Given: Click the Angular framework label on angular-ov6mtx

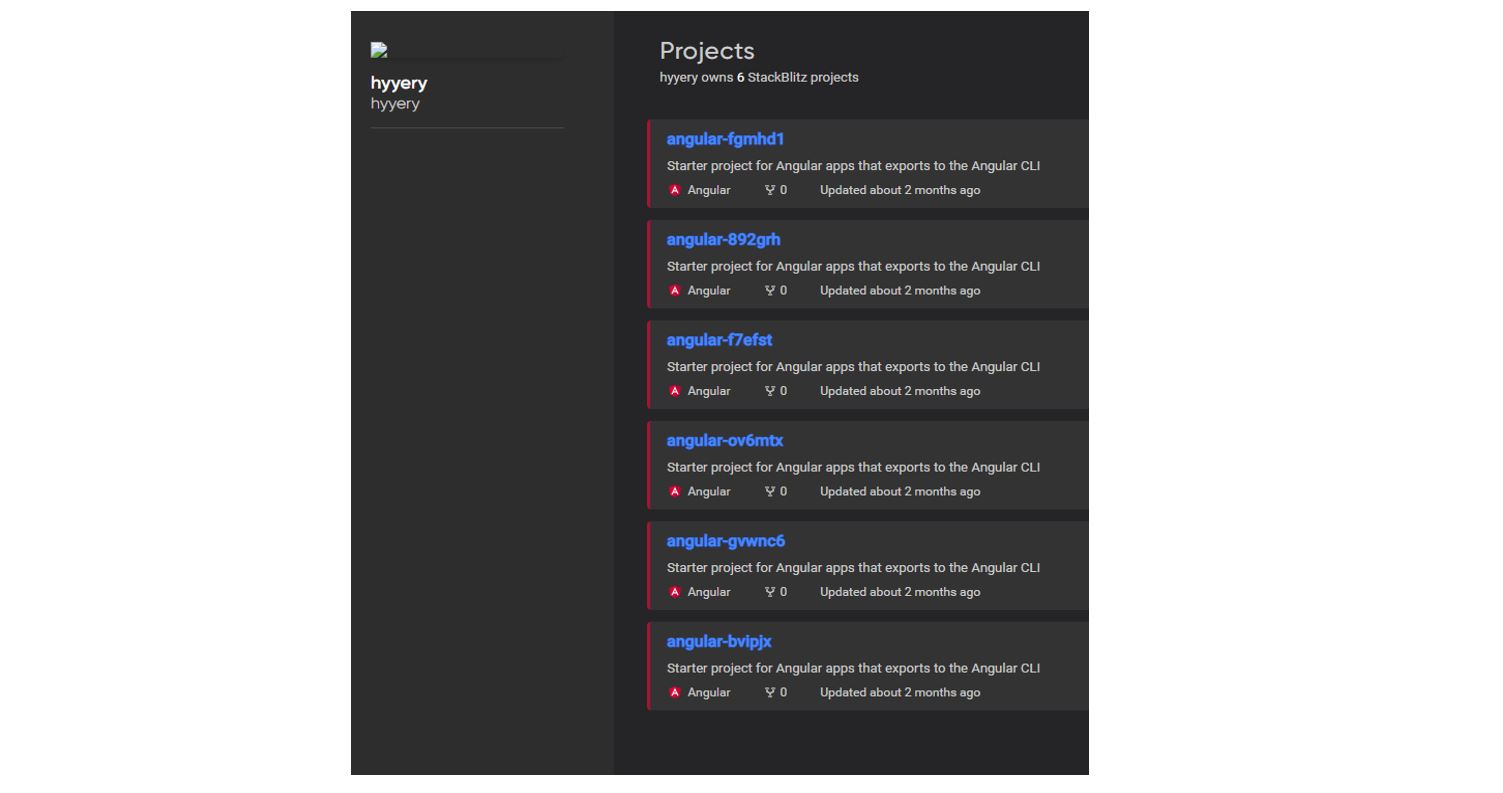Looking at the screenshot, I should pos(709,492).
